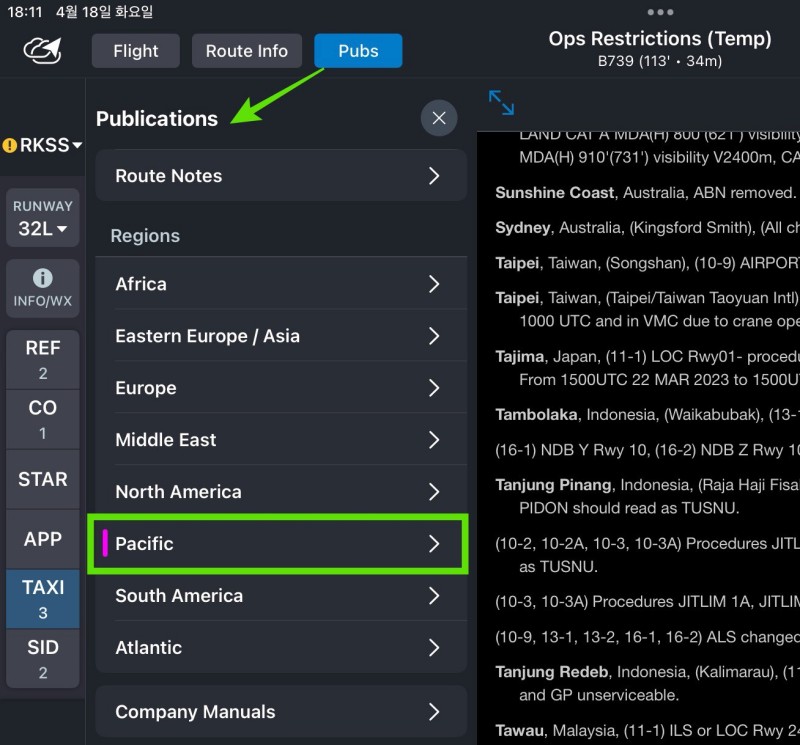Switch to the Route Info tab
This screenshot has width=800, height=745.
(246, 51)
